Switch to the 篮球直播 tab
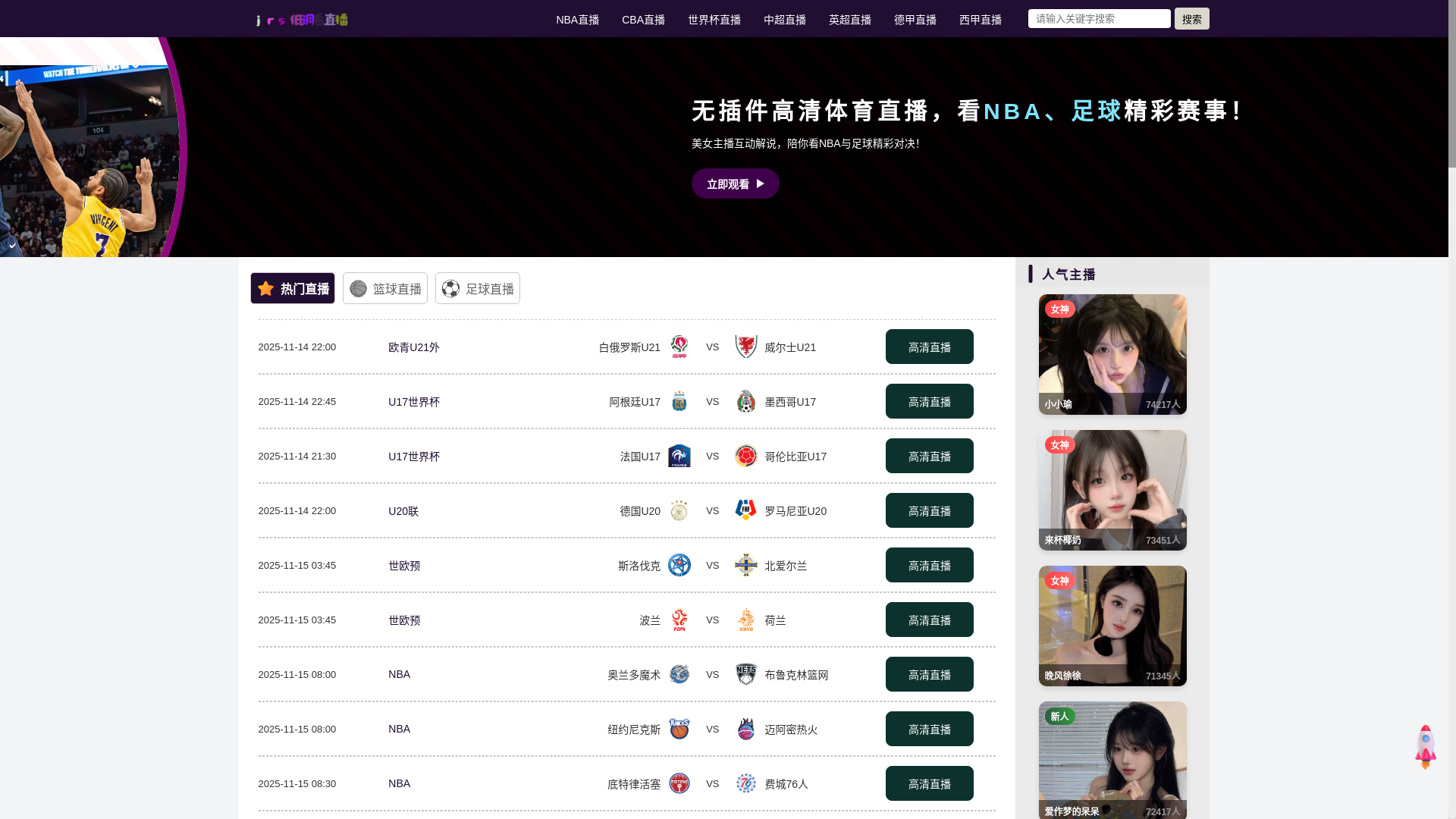Image resolution: width=1456 pixels, height=819 pixels. click(385, 288)
